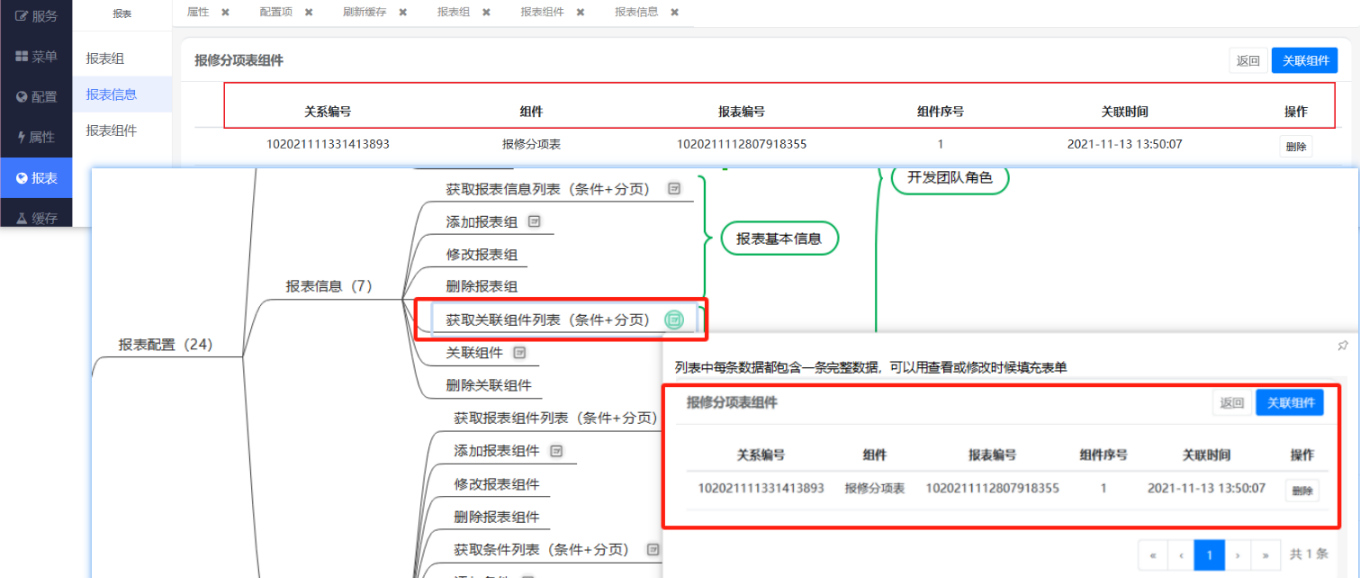
Task: Switch to the 刷新缓存 tab
Action: 365,12
